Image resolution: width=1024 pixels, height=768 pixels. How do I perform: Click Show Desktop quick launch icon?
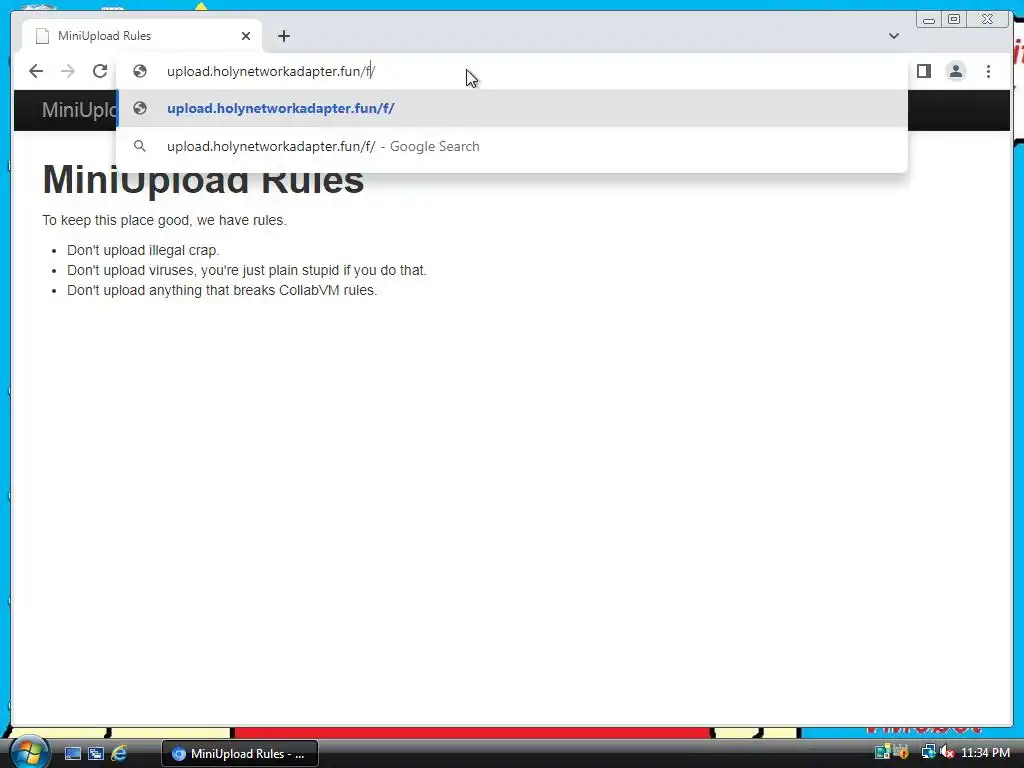tap(72, 754)
